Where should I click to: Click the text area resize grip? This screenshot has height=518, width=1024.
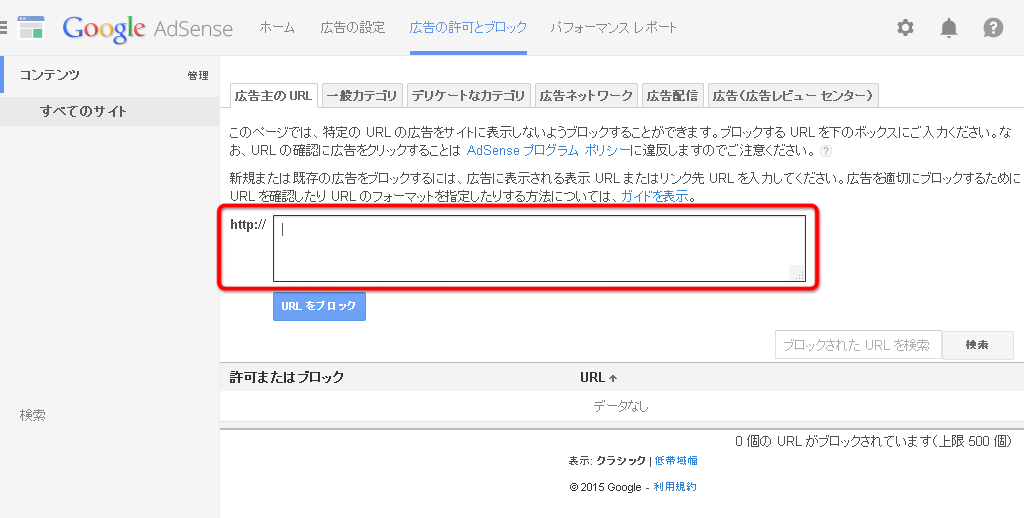[797, 274]
